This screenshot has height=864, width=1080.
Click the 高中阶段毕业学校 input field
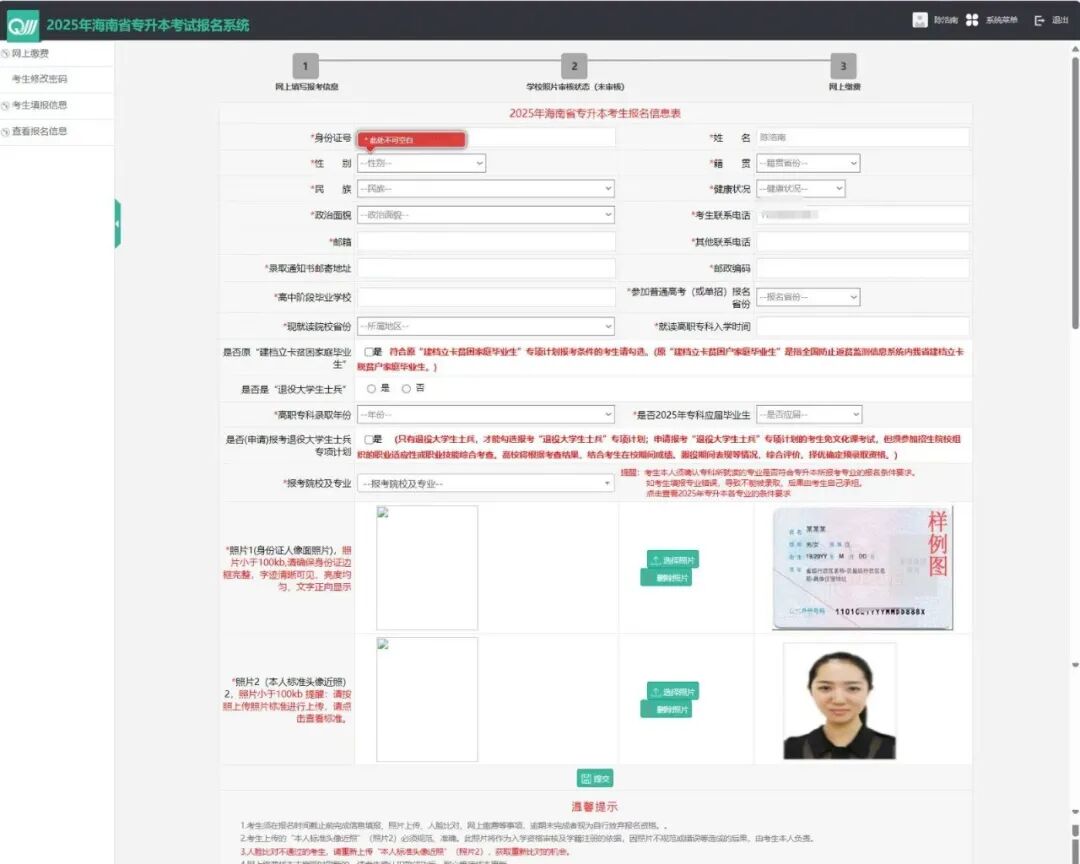[x=486, y=297]
